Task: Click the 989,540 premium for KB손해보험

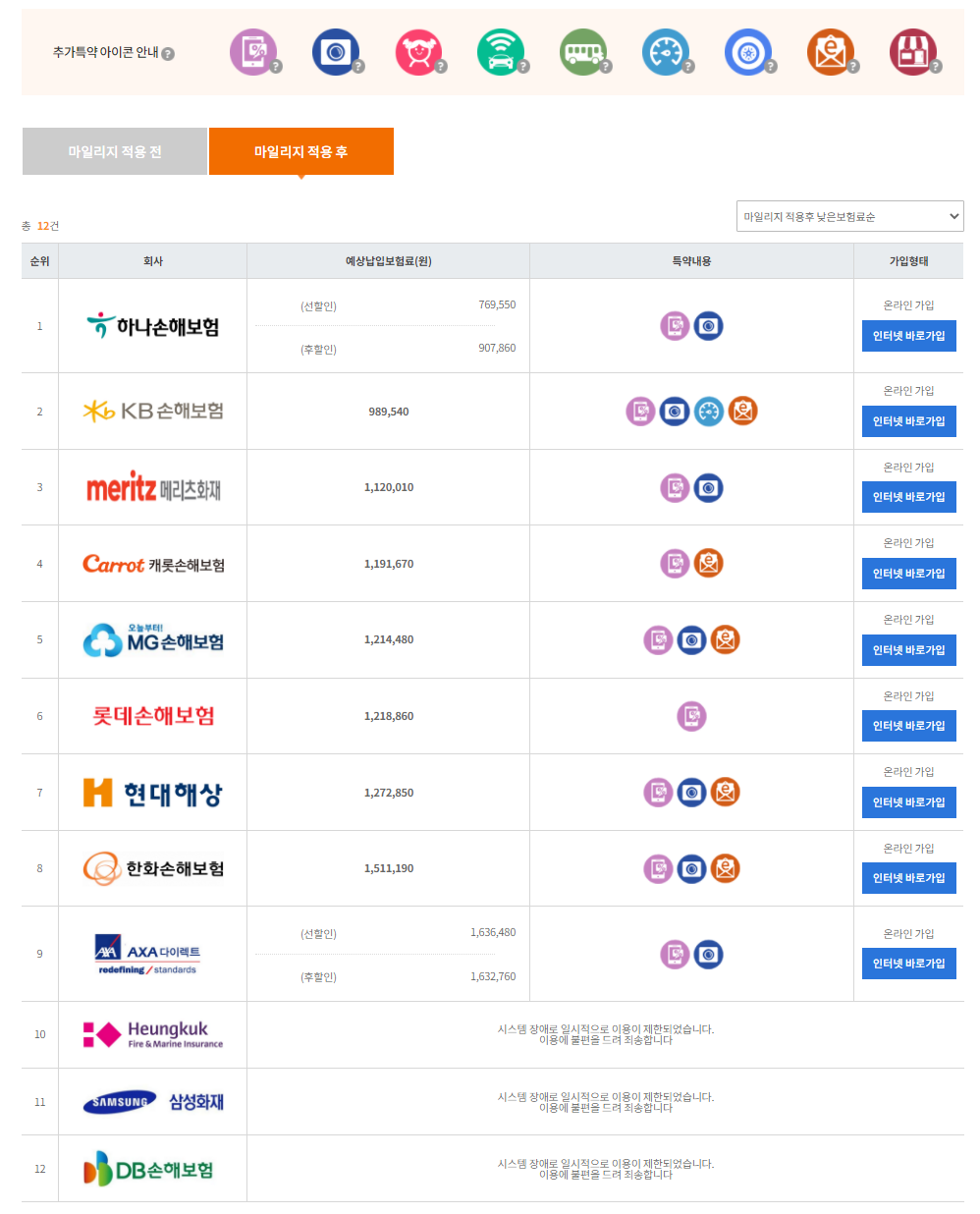Action: (389, 412)
